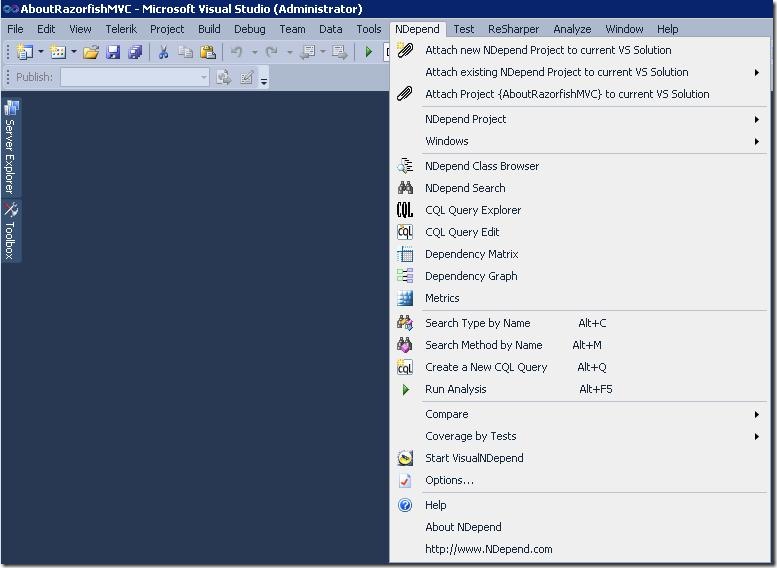777x568 pixels.
Task: Open the File menu
Action: tap(15, 29)
